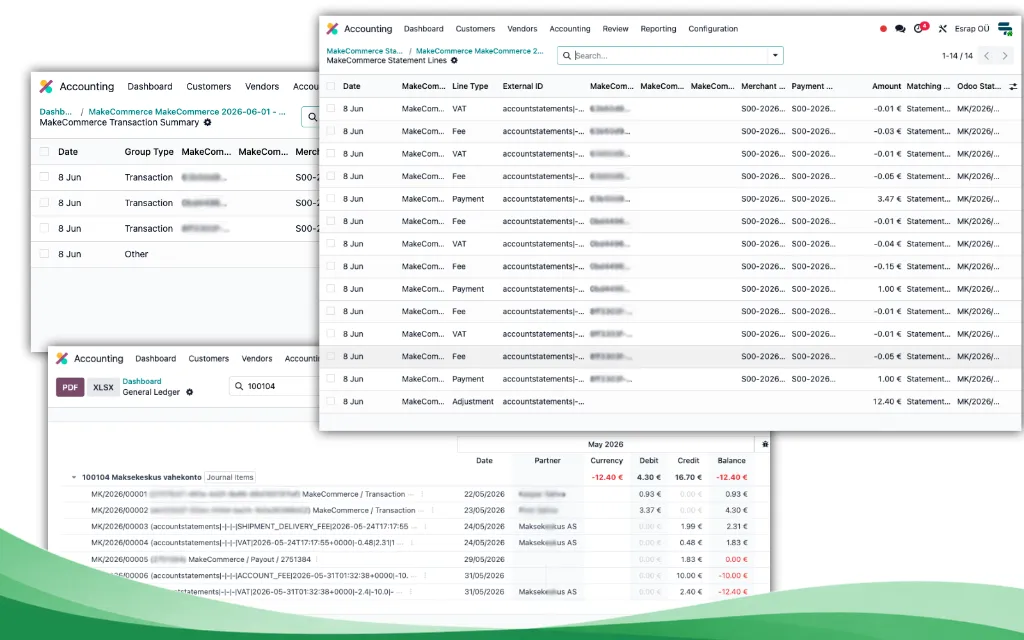Tick checkbox of the -0.03 € Fee row
Viewport: 1024px width, 640px height.
tap(330, 131)
